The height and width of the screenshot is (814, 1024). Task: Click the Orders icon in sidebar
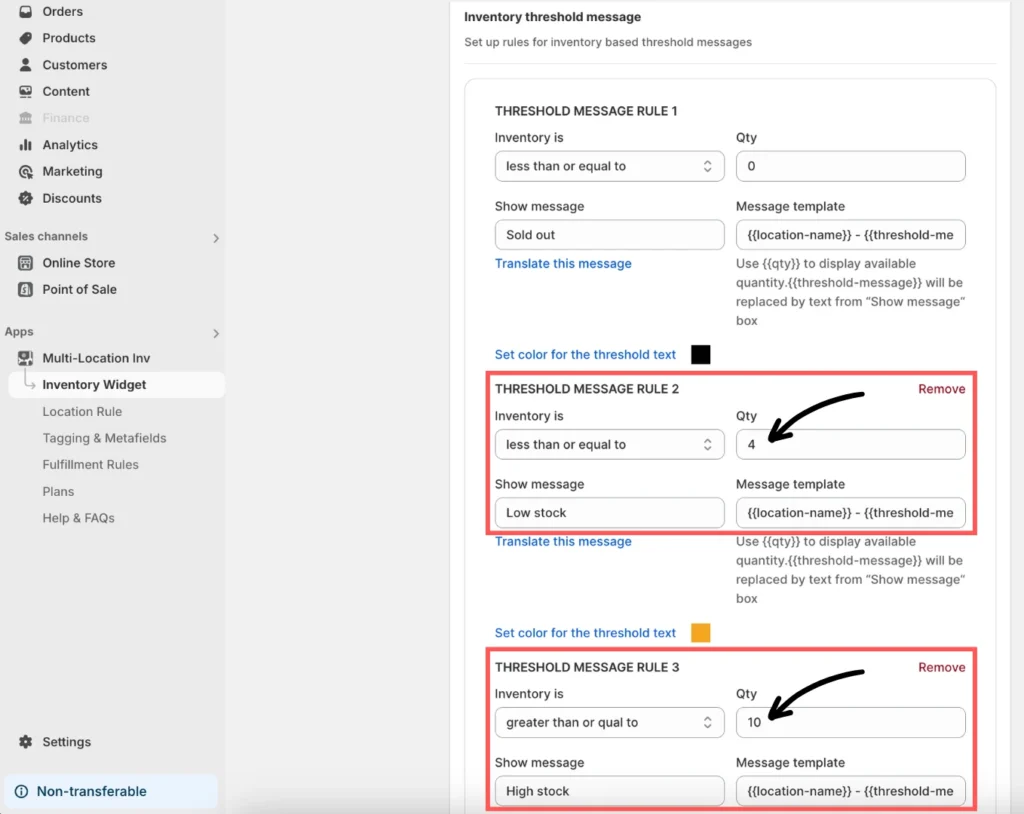coord(26,12)
